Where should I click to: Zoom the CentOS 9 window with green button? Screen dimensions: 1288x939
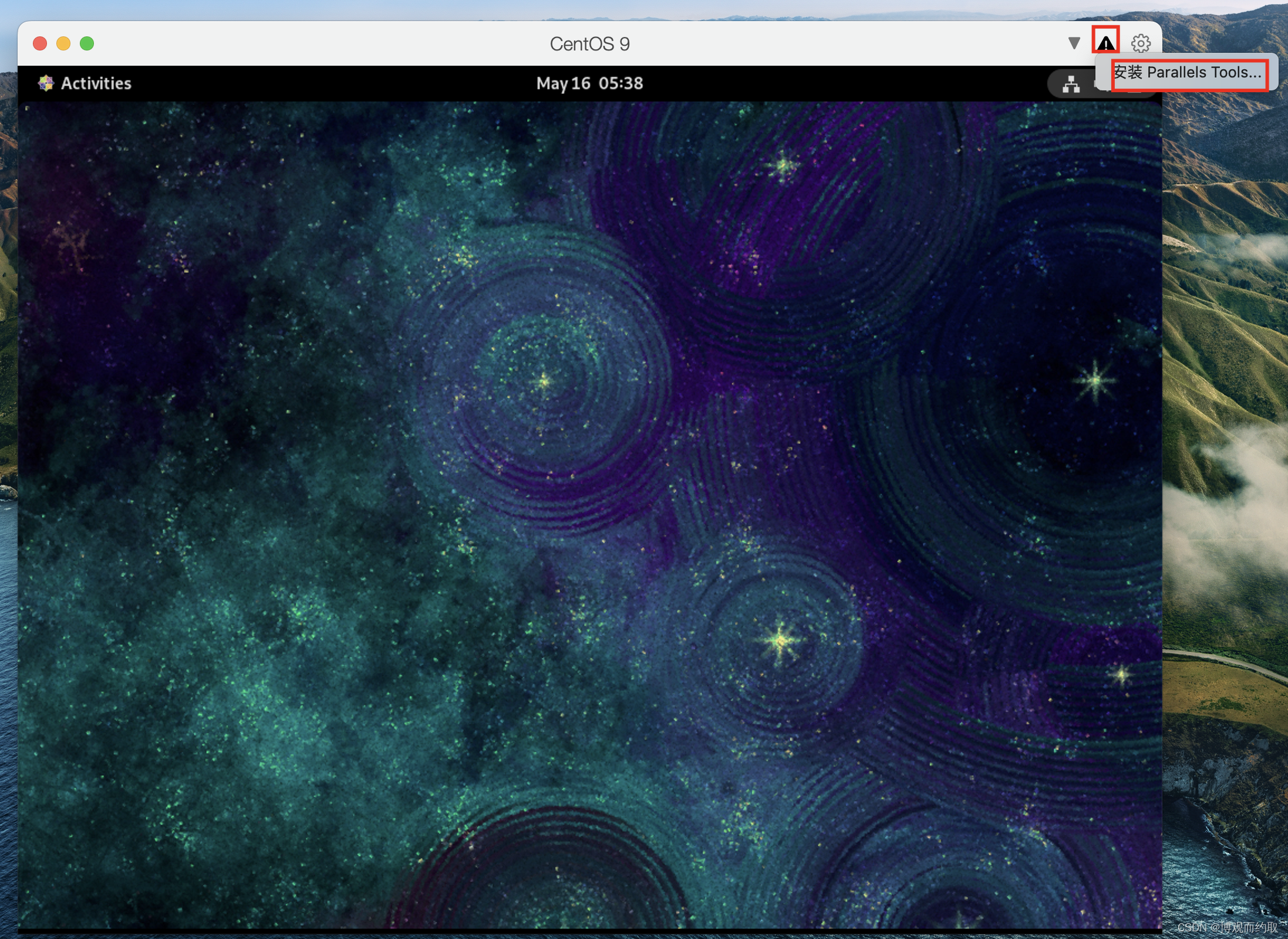point(87,43)
